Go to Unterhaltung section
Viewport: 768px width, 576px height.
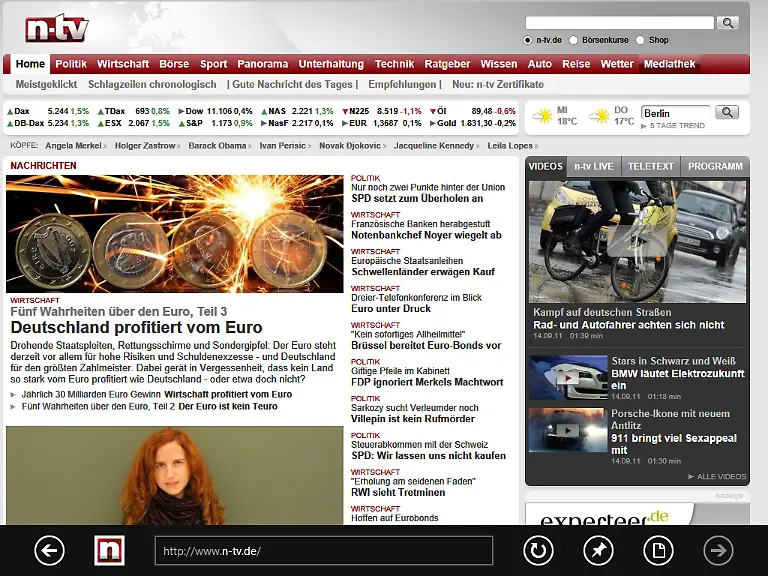[331, 64]
